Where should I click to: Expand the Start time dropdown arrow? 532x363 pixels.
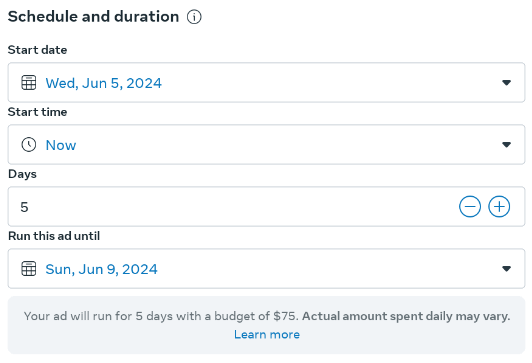point(507,145)
